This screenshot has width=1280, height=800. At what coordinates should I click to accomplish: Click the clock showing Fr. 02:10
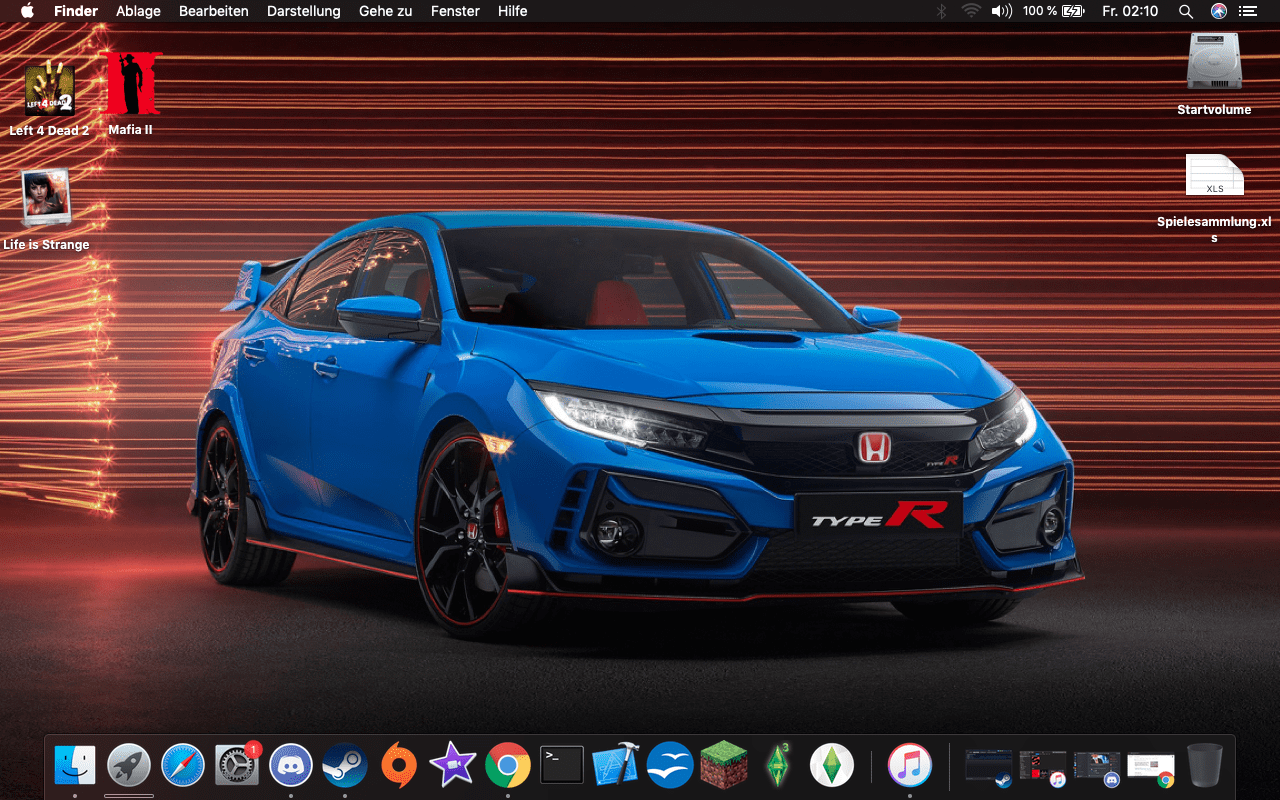1130,11
